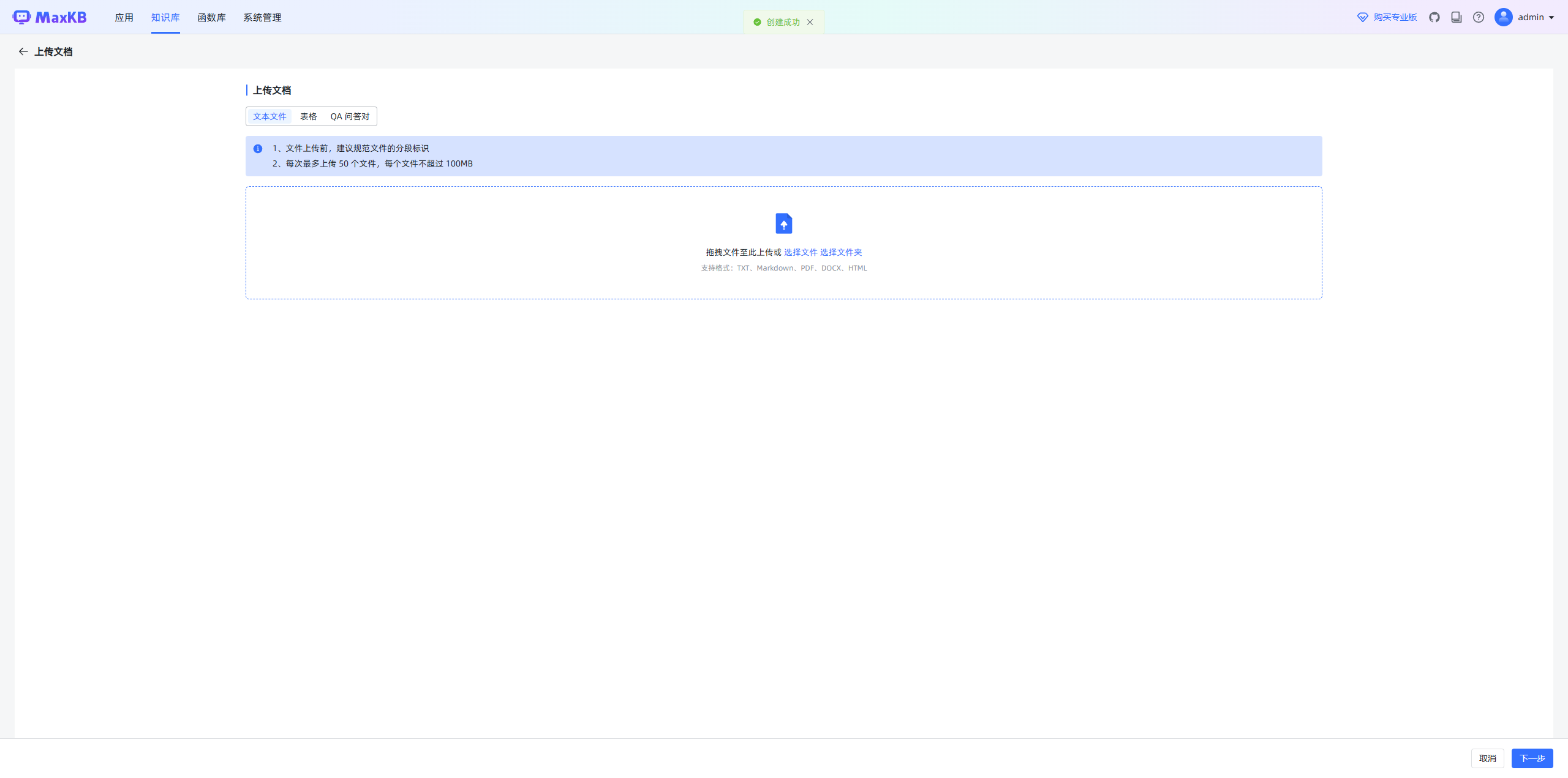Click the 选择文件 link

(801, 252)
